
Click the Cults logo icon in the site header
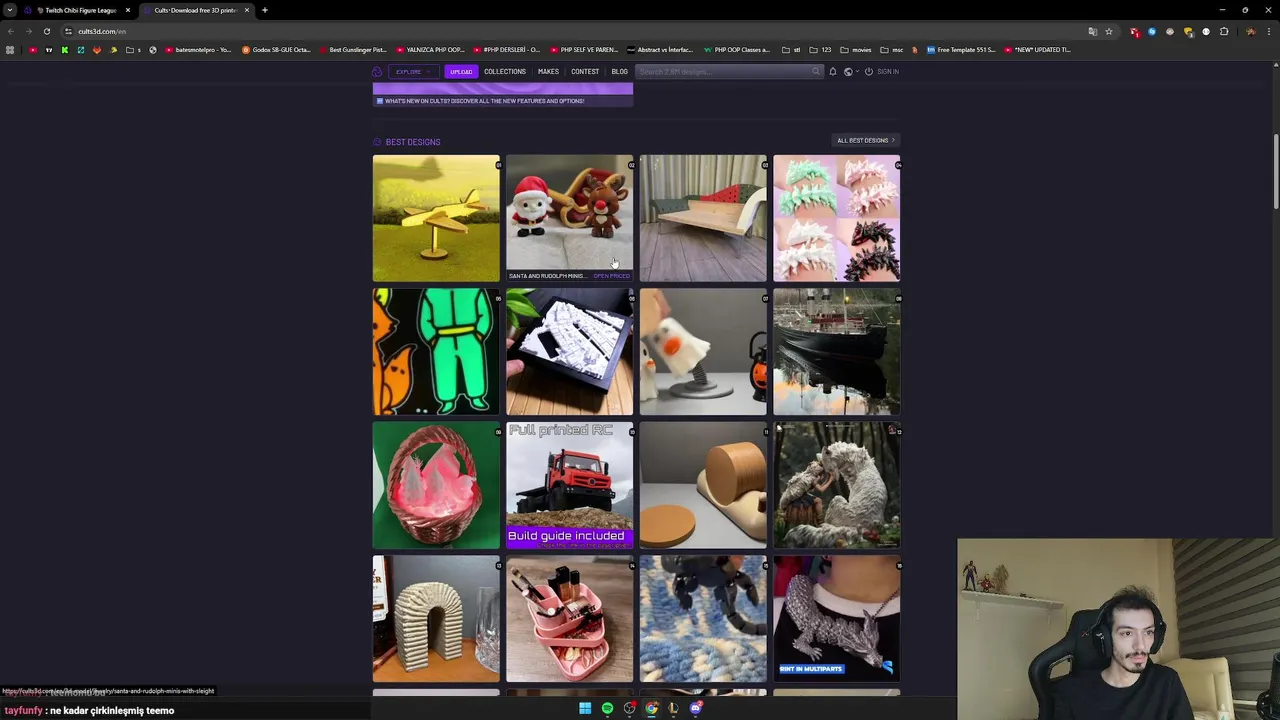(x=377, y=72)
